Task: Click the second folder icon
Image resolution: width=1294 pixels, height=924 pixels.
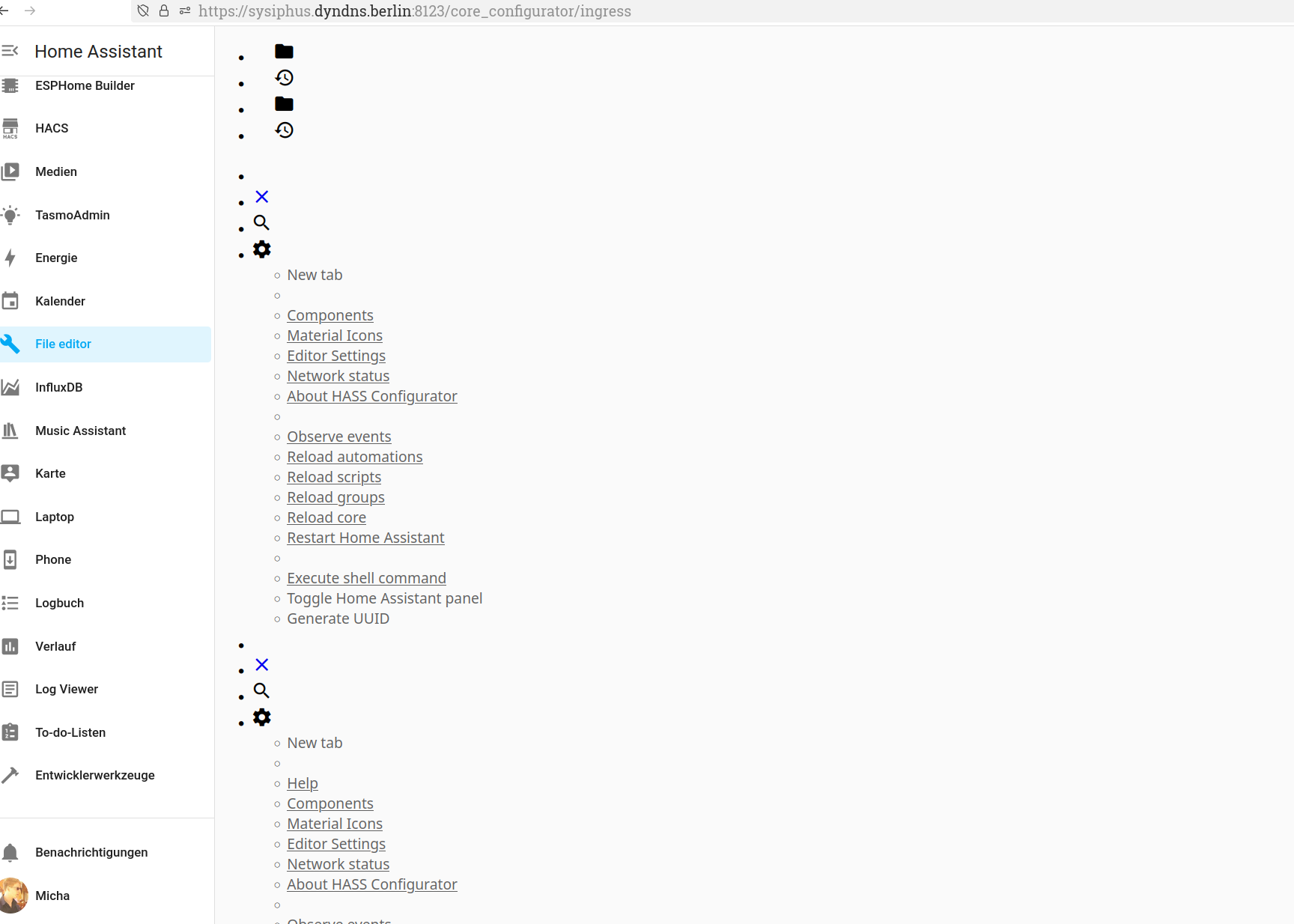Action: 284,104
